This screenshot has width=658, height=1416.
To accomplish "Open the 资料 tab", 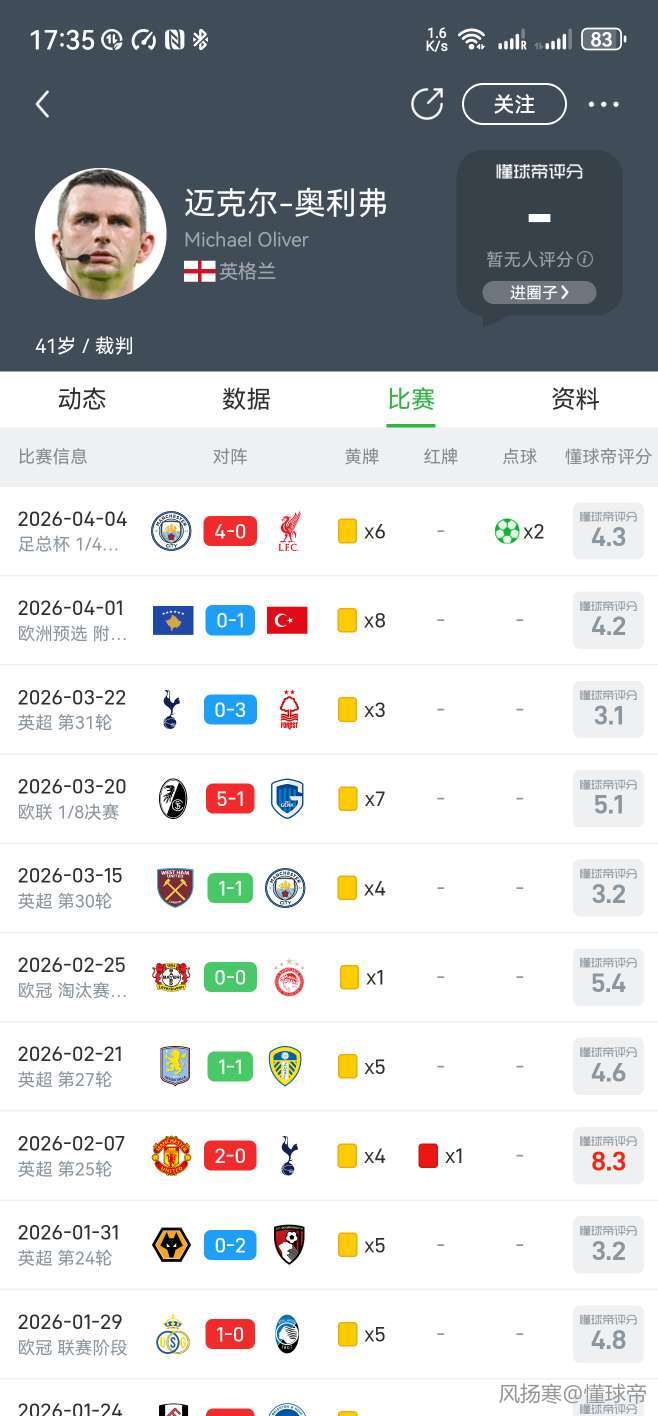I will pyautogui.click(x=575, y=399).
